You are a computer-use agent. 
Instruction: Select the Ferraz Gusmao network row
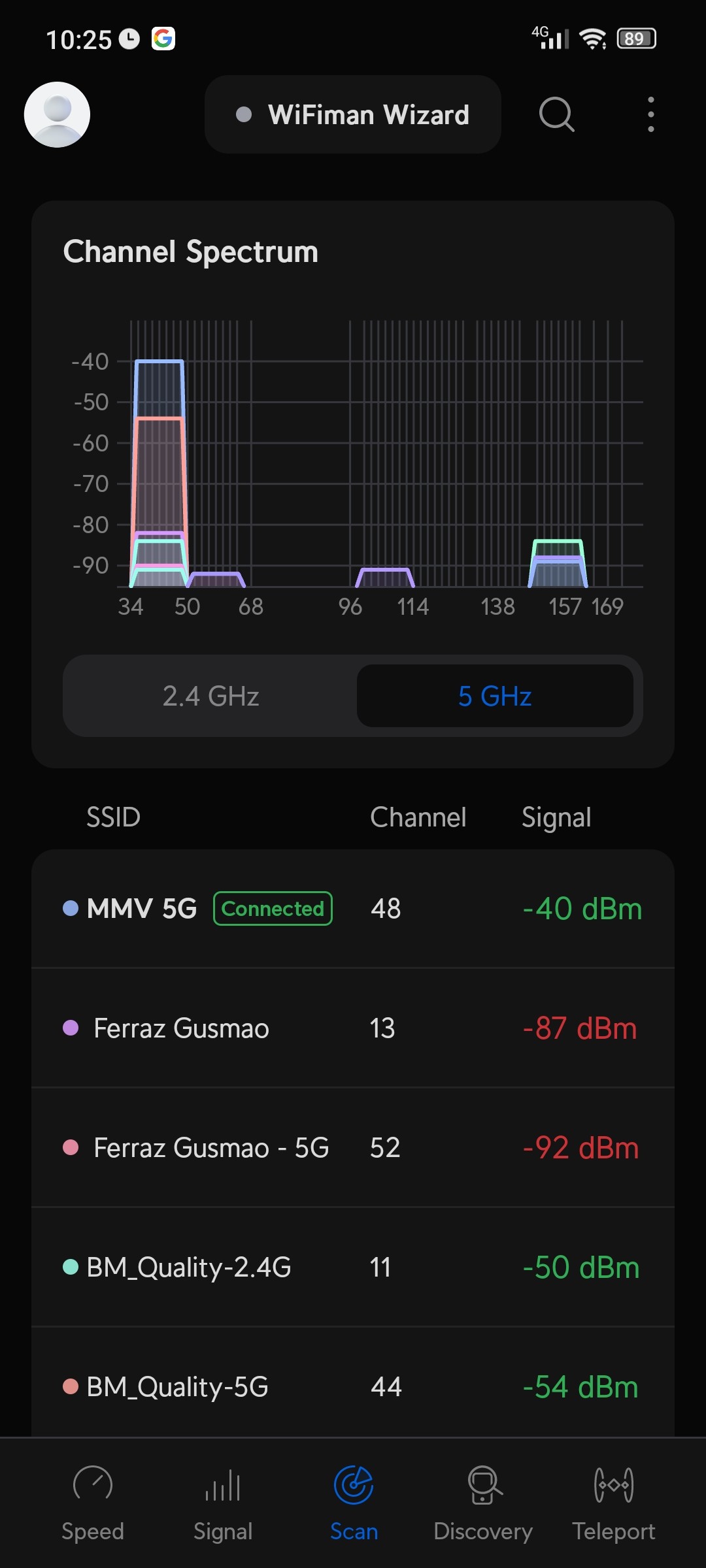click(x=353, y=1028)
